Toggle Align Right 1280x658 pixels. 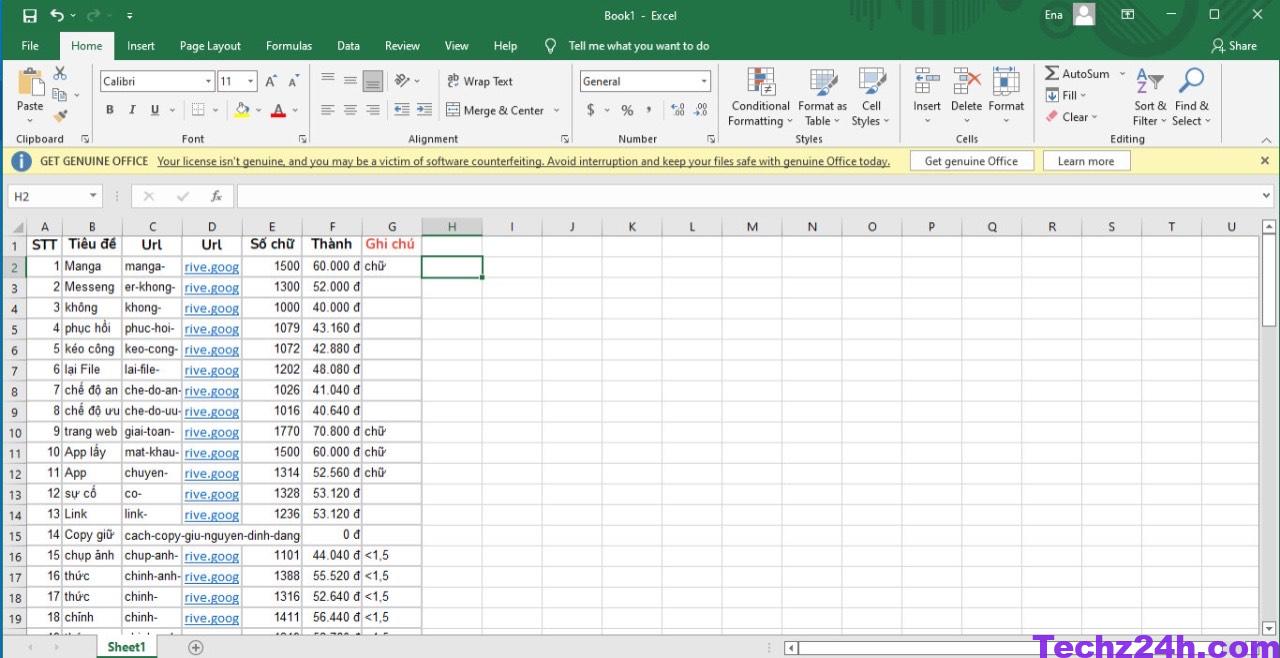[x=373, y=110]
